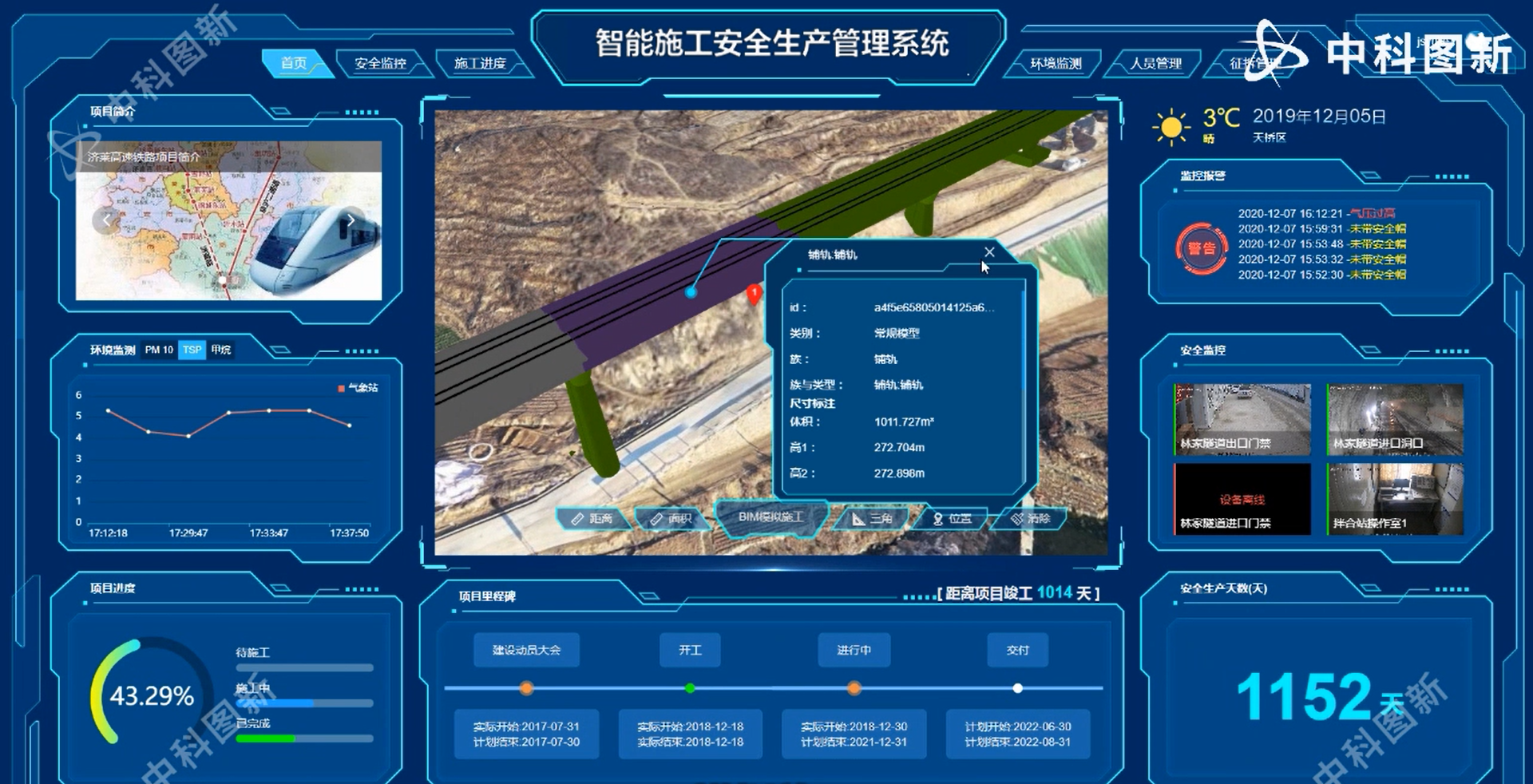Click the blue callout anchor point

point(691,293)
